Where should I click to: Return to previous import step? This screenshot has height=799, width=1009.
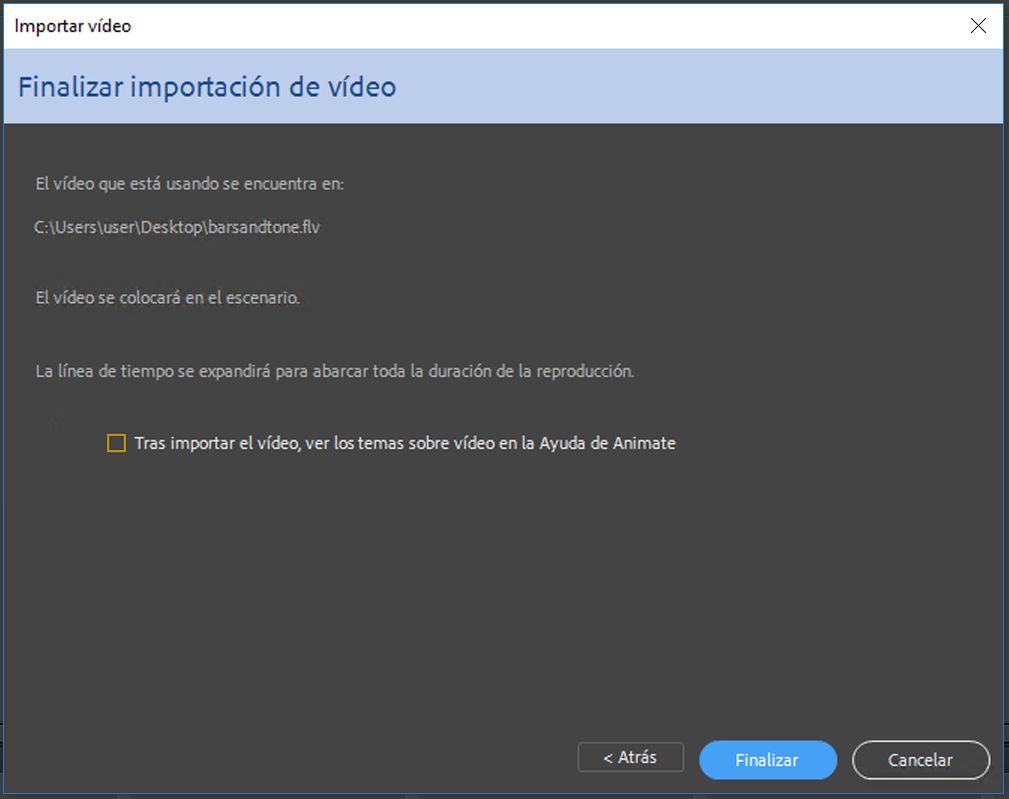coord(630,757)
